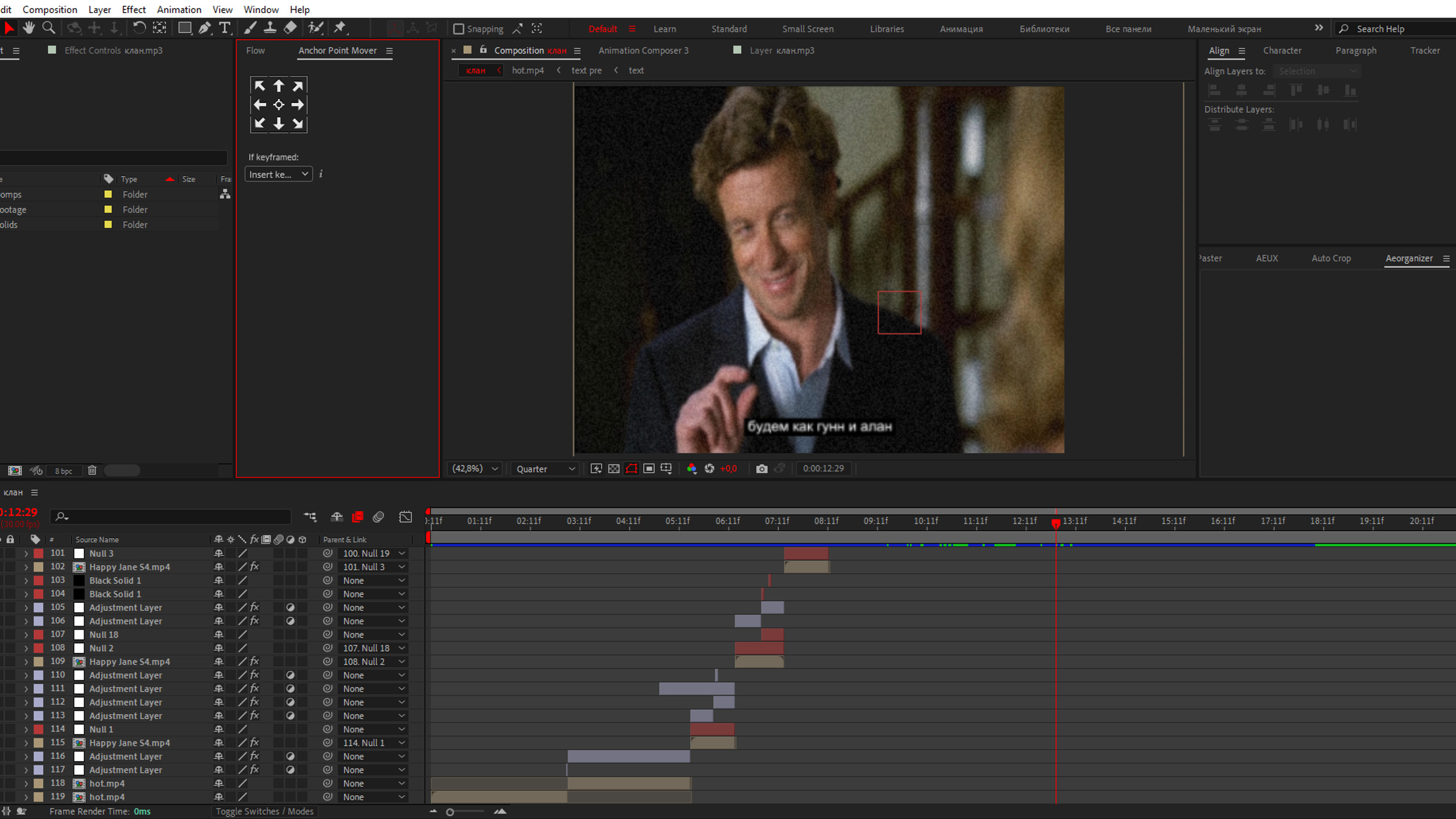Toggle Motion Blur enable in timeline
This screenshot has height=819, width=1456.
[378, 517]
